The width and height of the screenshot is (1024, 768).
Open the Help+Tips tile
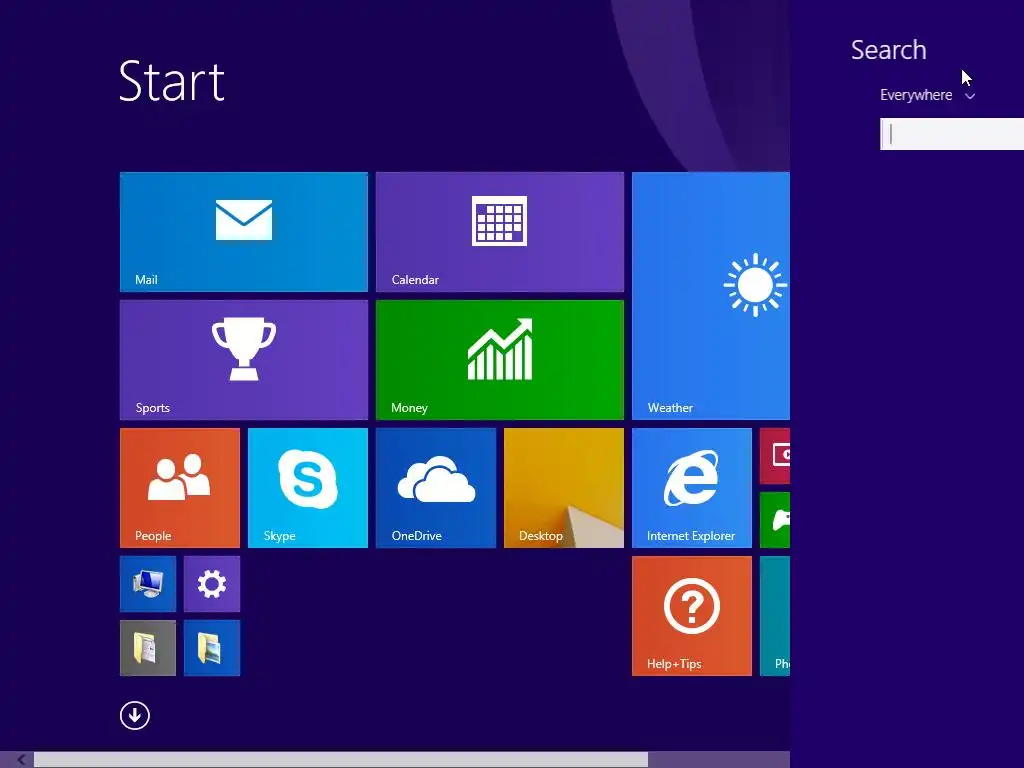692,616
